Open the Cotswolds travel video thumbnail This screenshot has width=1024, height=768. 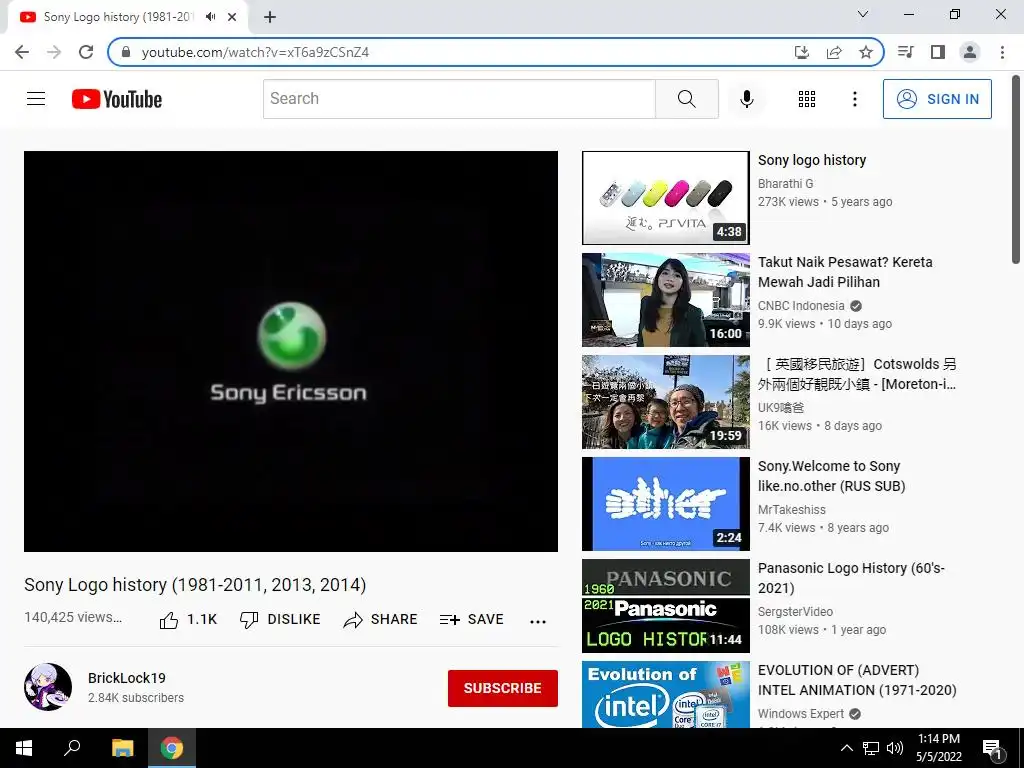665,402
